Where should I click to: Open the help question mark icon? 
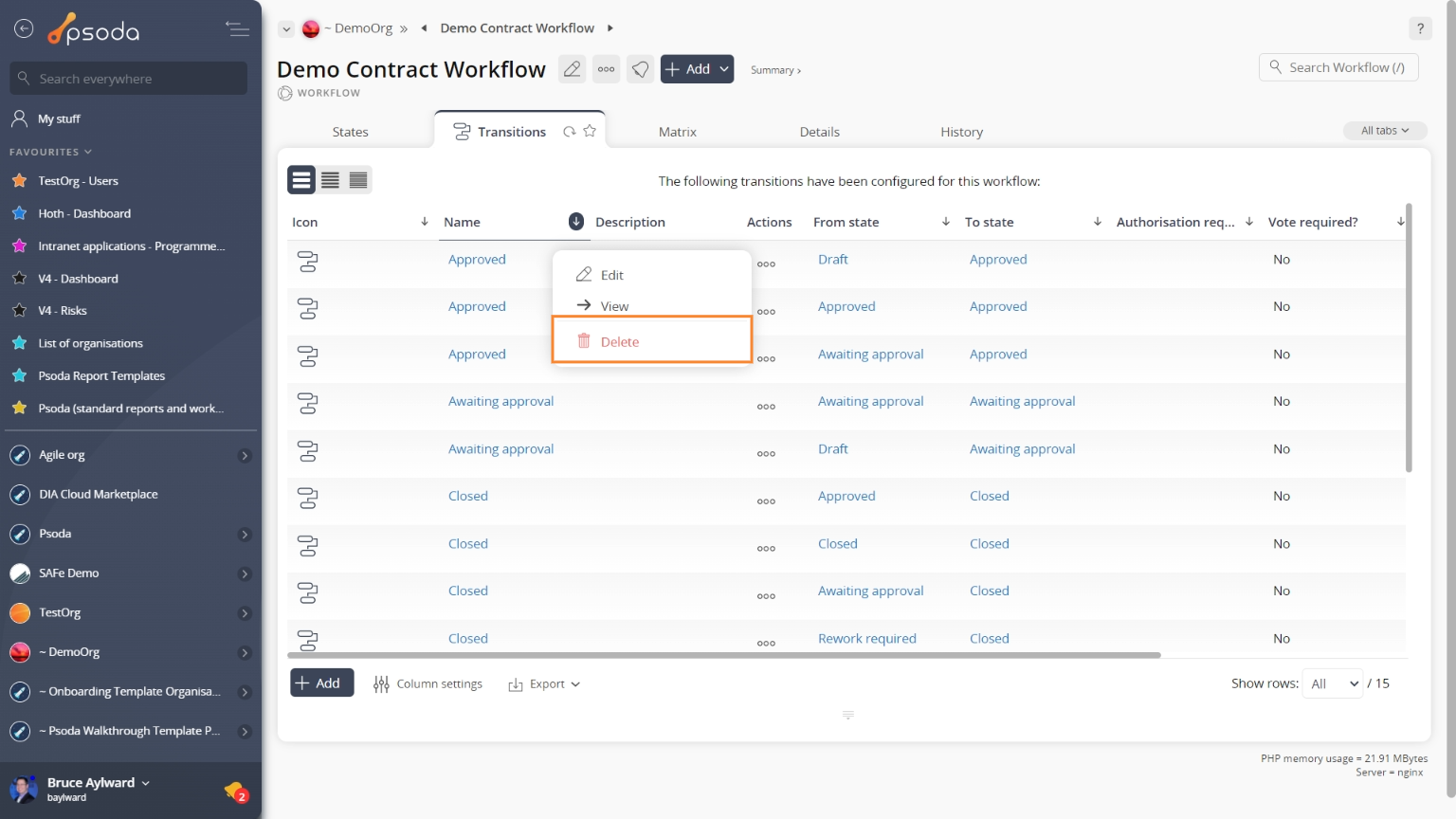[1420, 28]
